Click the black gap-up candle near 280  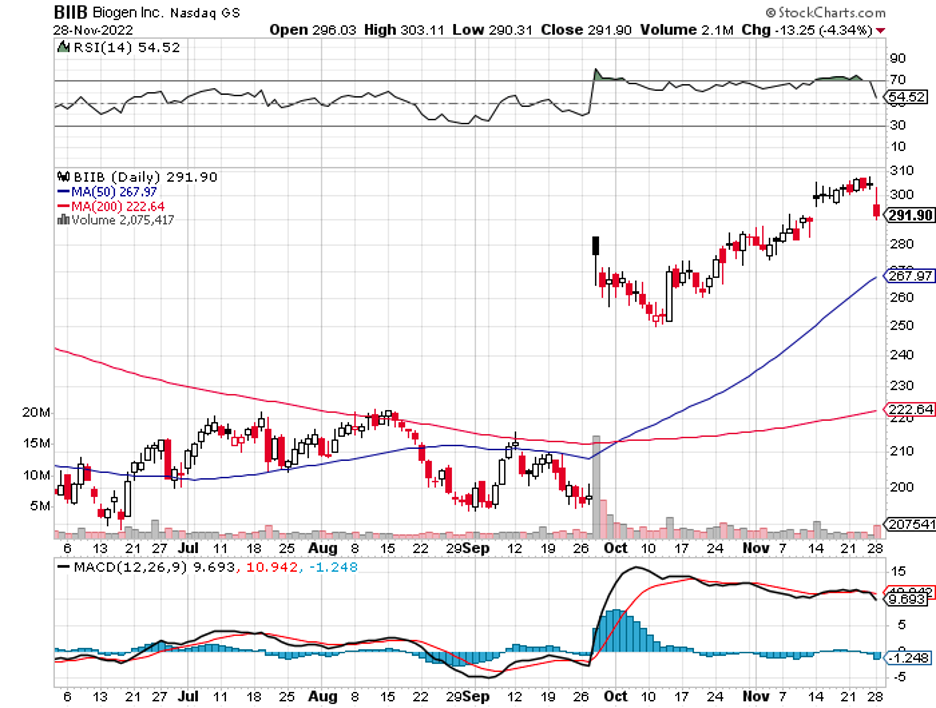coord(596,246)
